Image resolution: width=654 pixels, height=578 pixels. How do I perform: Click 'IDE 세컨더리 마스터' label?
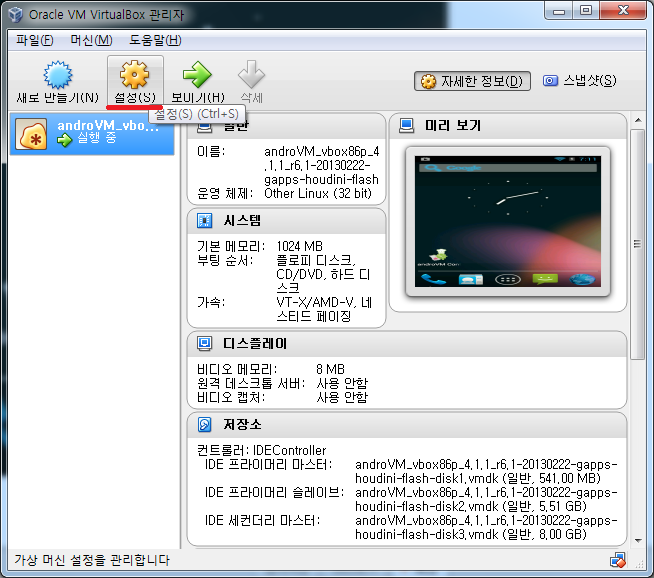pyautogui.click(x=262, y=520)
